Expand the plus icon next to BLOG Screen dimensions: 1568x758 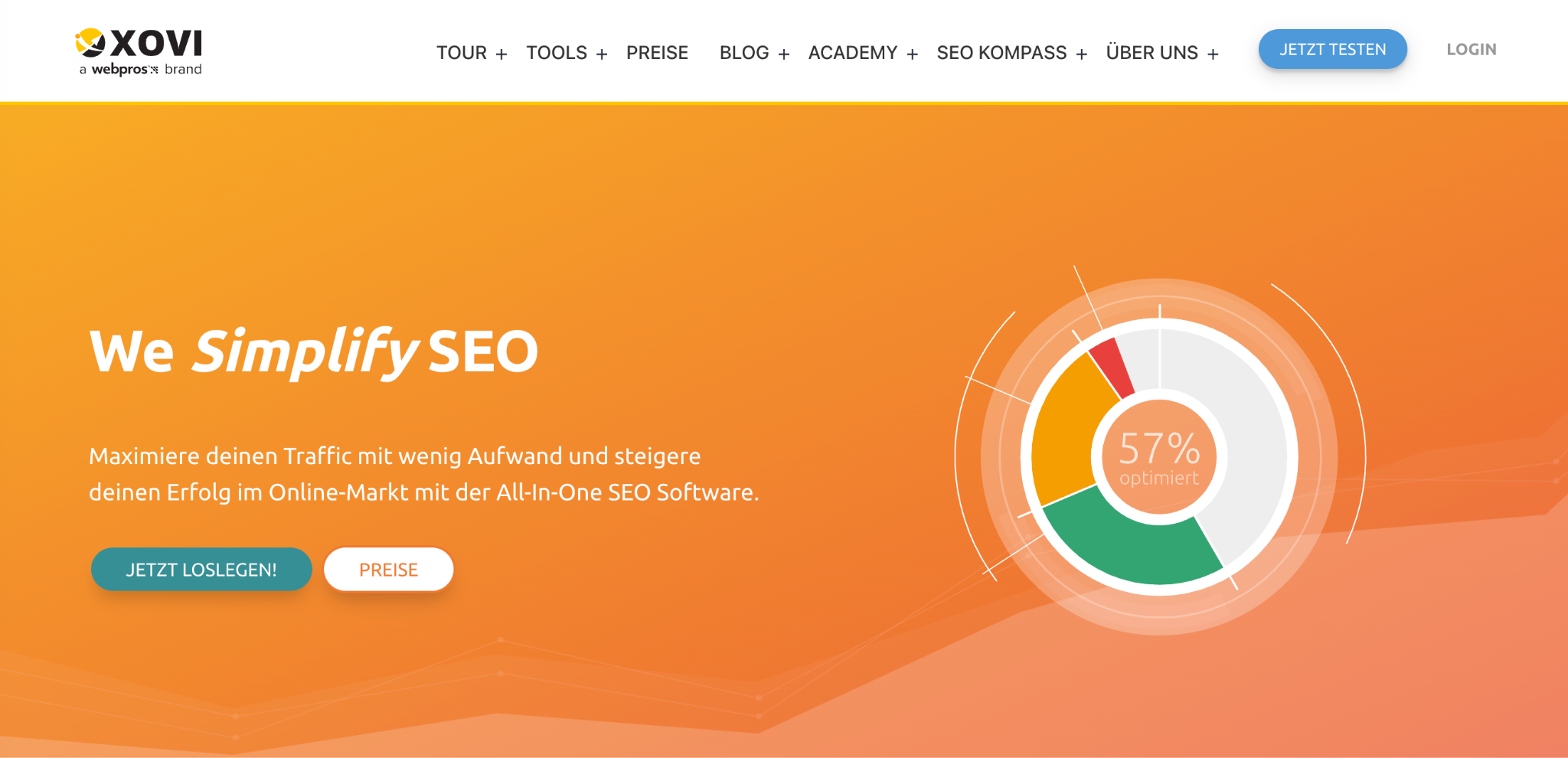pyautogui.click(x=784, y=54)
